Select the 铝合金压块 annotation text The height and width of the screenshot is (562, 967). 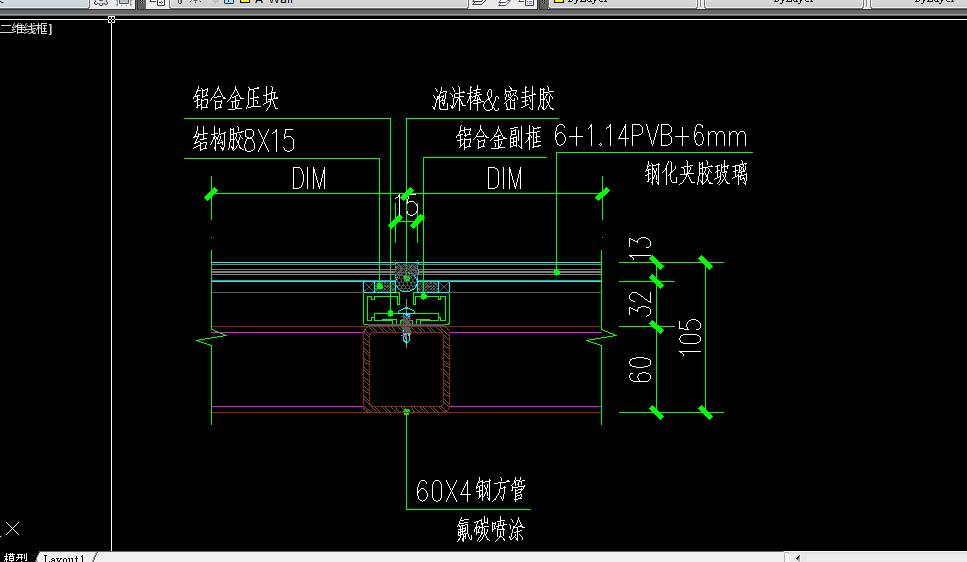pos(236,99)
